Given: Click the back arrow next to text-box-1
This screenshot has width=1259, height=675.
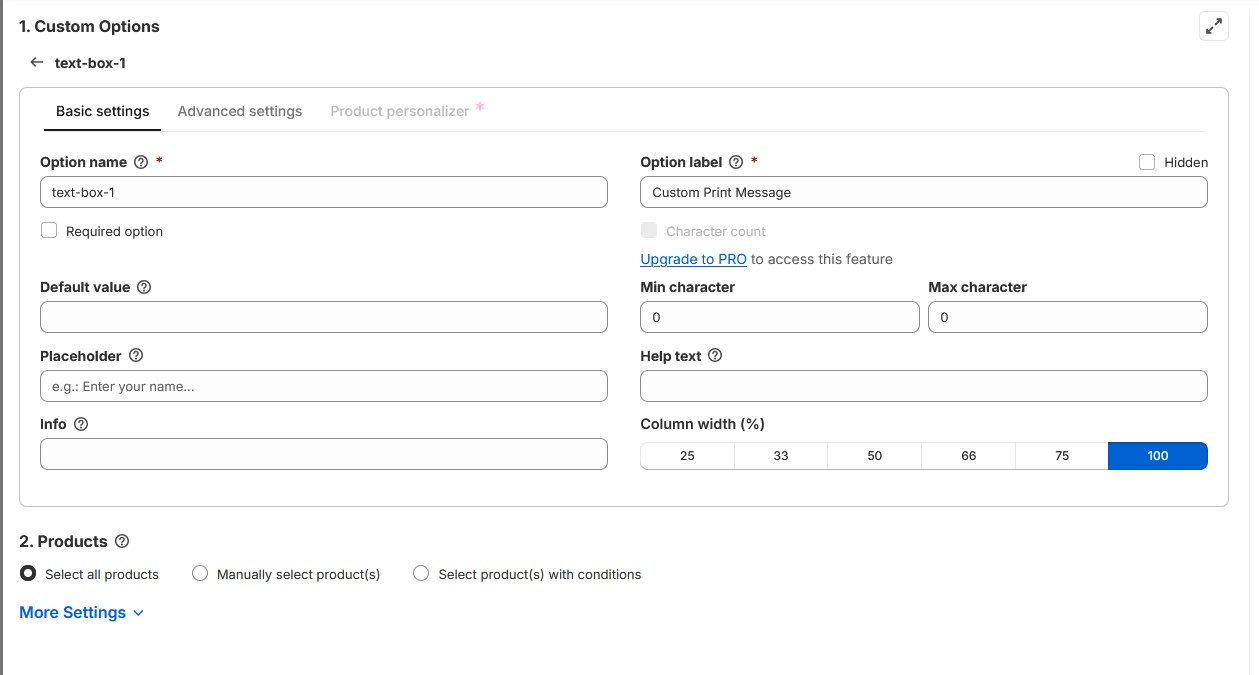Looking at the screenshot, I should click(x=36, y=62).
